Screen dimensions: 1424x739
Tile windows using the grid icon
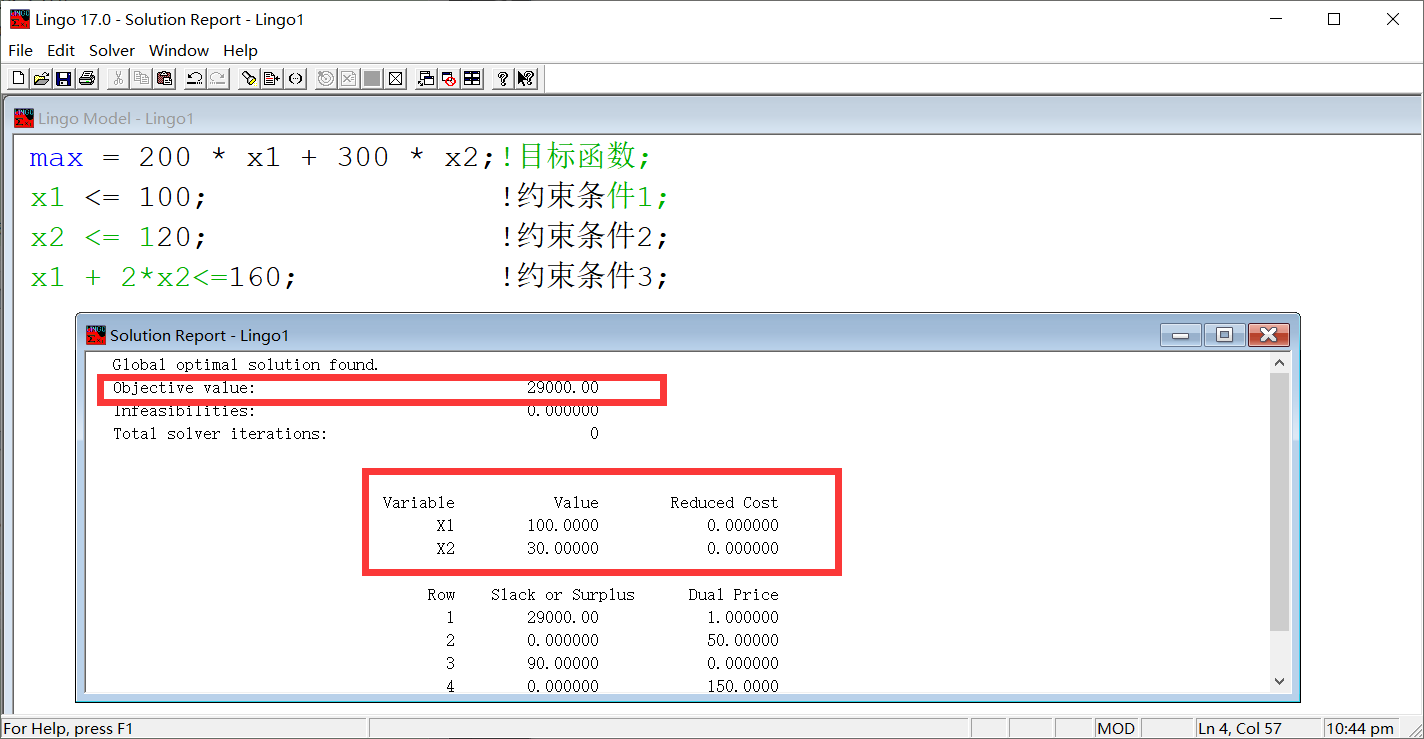(x=472, y=78)
